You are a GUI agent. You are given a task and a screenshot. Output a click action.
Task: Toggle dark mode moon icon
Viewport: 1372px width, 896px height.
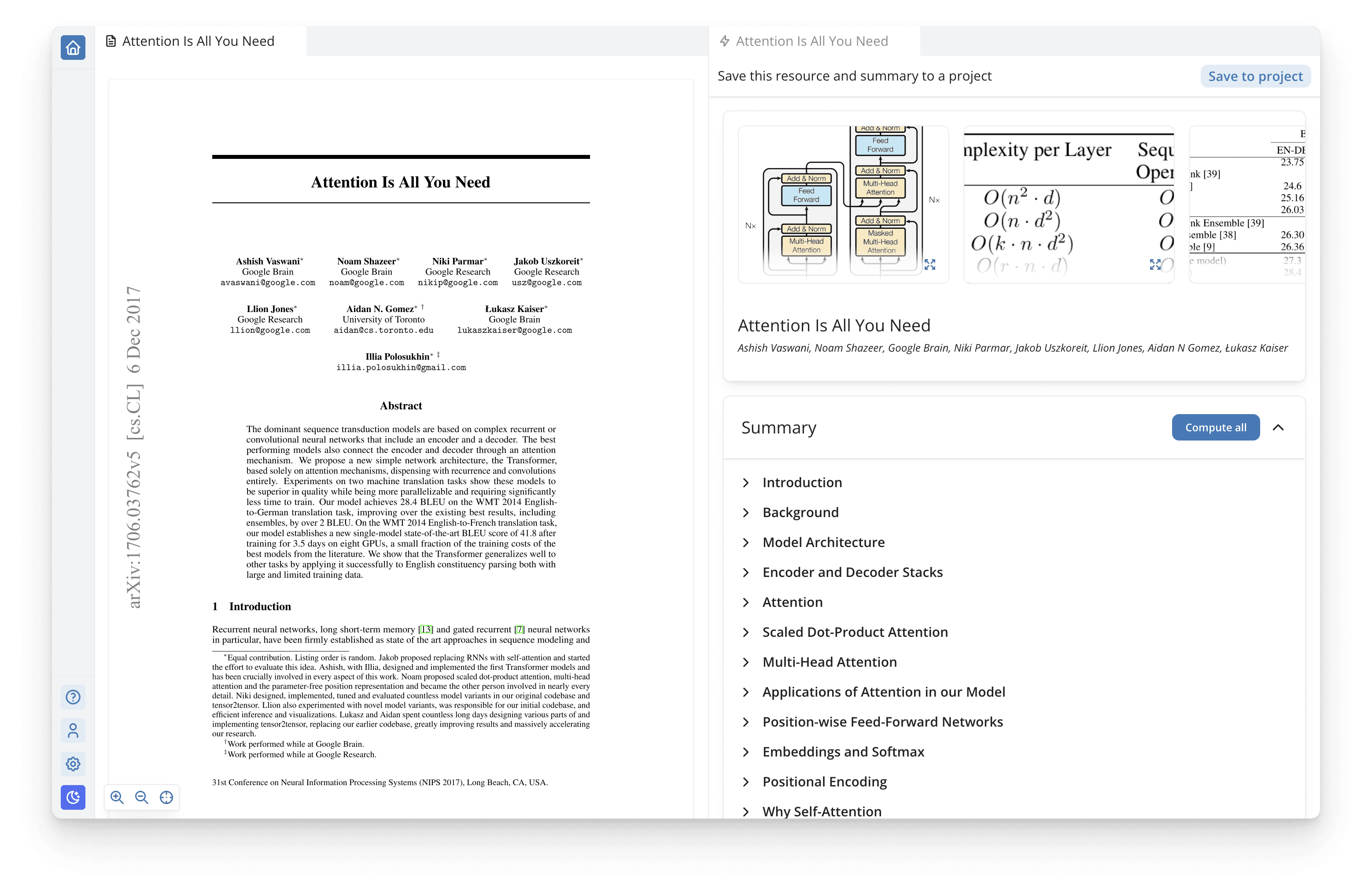tap(73, 797)
